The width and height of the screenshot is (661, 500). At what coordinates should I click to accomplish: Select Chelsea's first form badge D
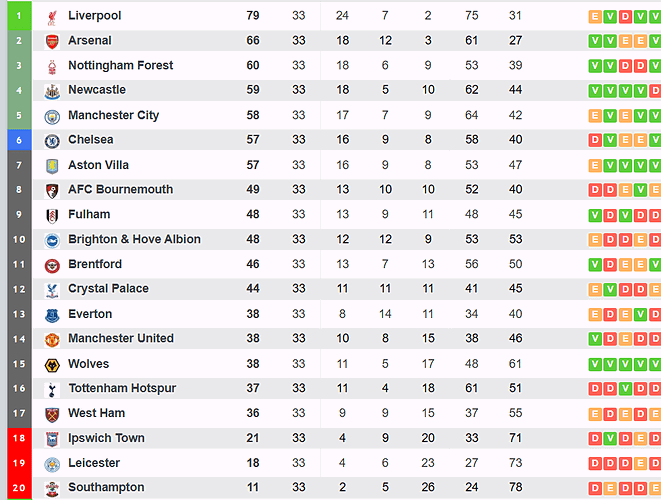pos(595,140)
